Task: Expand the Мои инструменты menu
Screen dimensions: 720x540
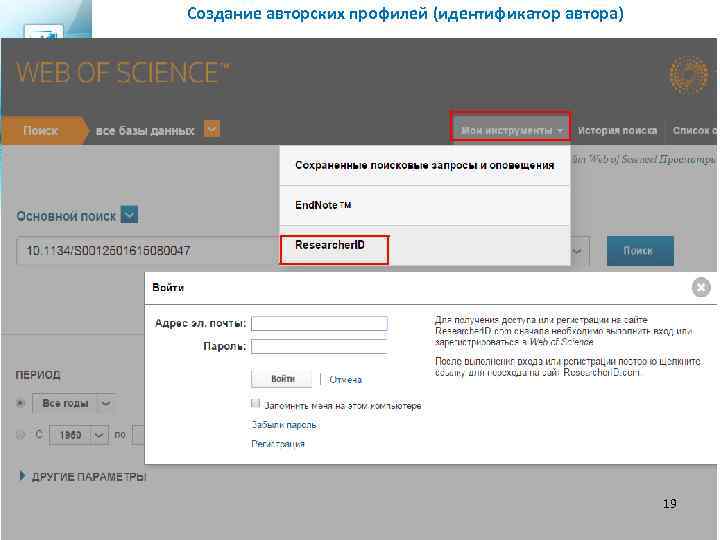Action: (x=511, y=130)
